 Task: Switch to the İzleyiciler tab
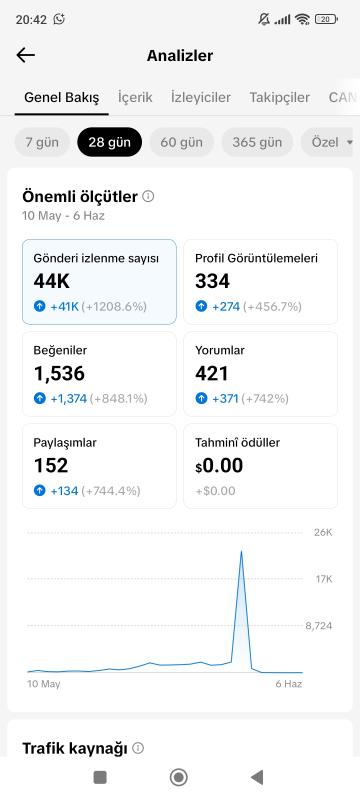(x=201, y=97)
